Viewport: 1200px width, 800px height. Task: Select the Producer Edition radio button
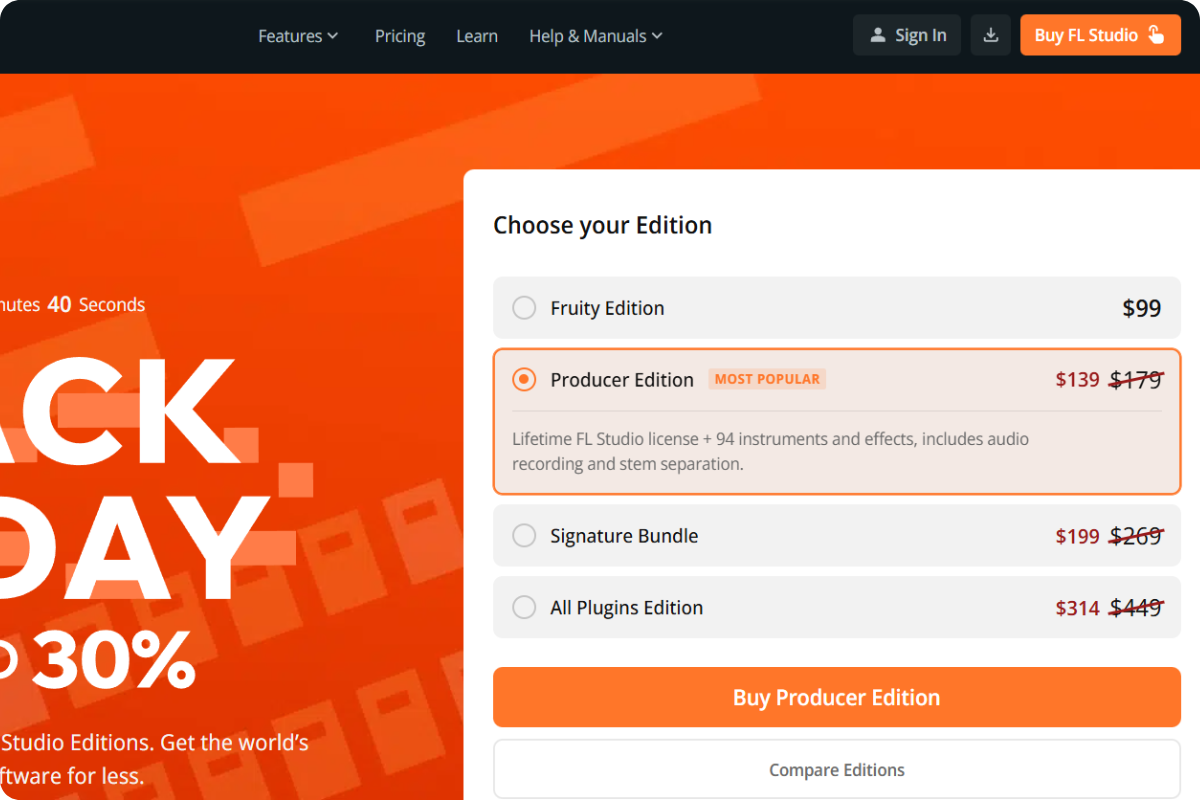tap(524, 380)
